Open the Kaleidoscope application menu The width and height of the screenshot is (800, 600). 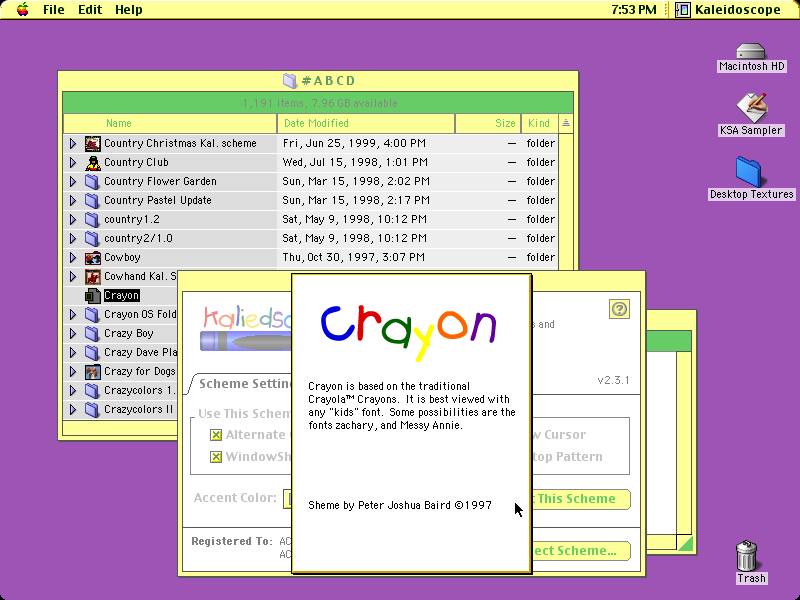(728, 10)
